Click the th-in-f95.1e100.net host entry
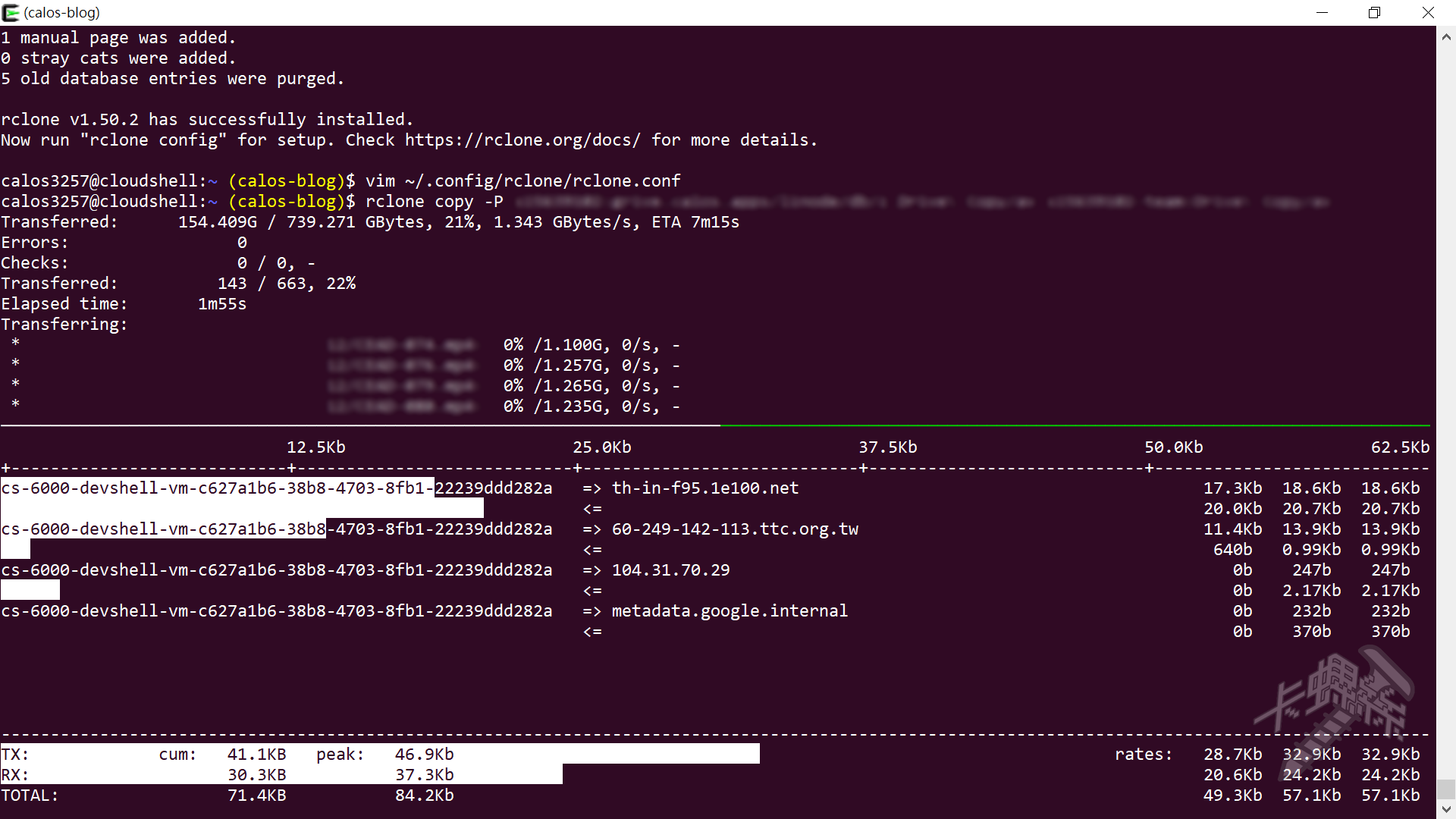Viewport: 1456px width, 819px height. point(705,488)
